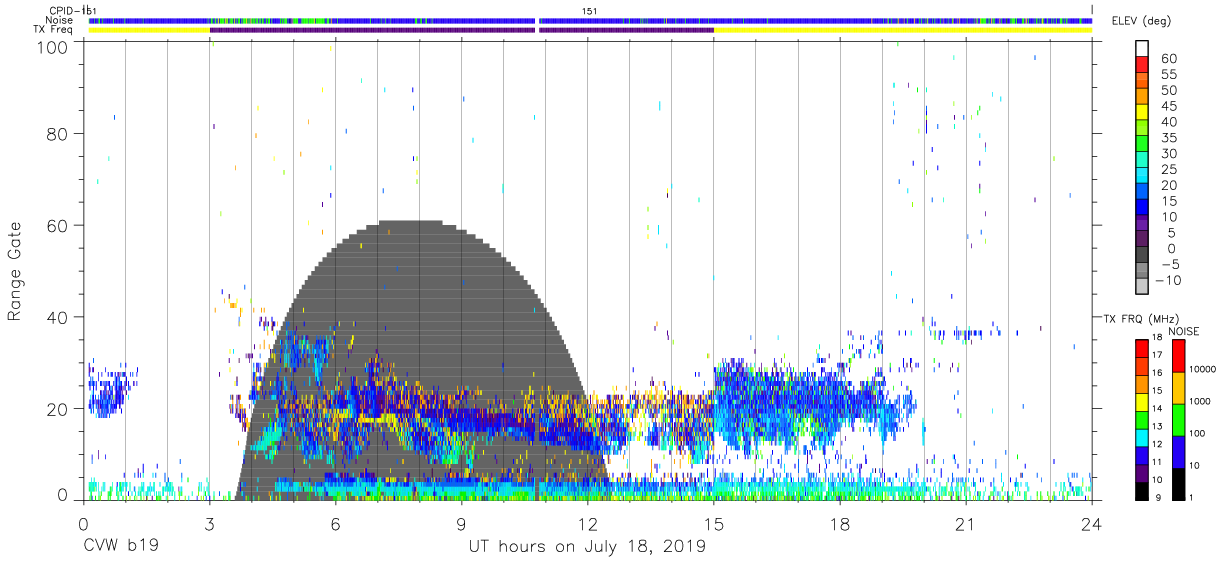Click the '151' CPID value above the plot center
The width and height of the screenshot is (1228, 567).
point(589,11)
